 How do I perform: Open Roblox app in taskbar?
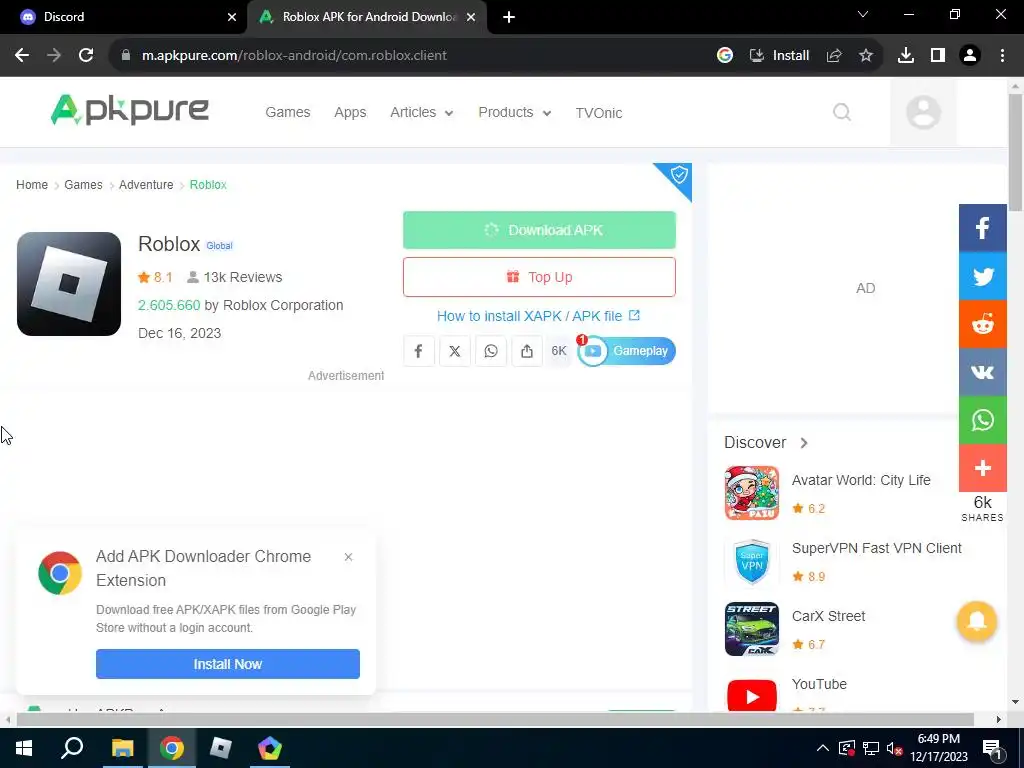pyautogui.click(x=221, y=748)
